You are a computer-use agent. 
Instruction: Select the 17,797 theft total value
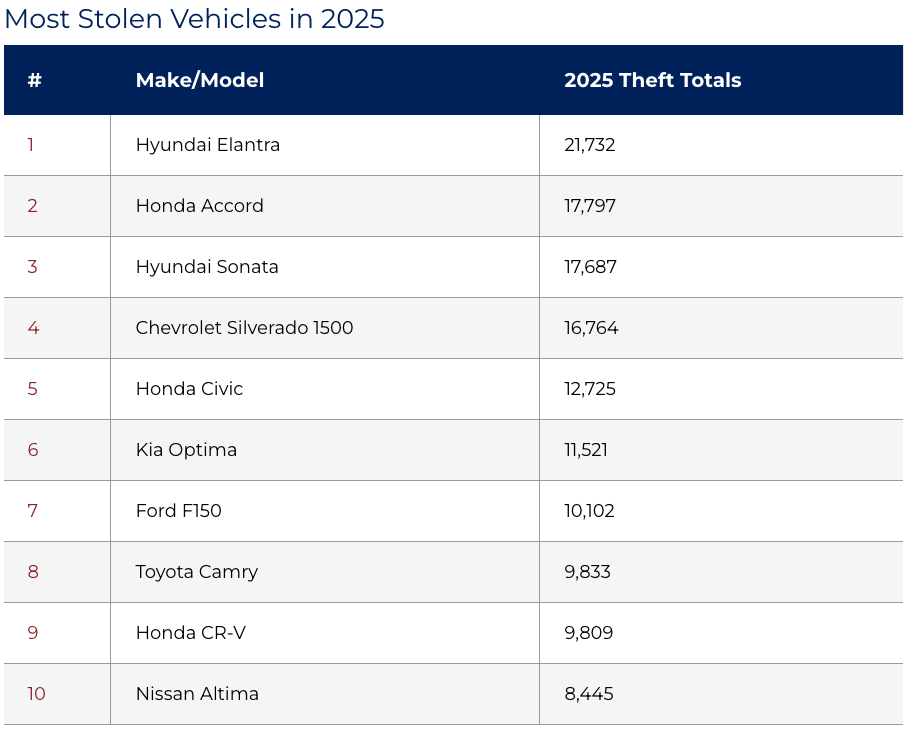tap(590, 206)
